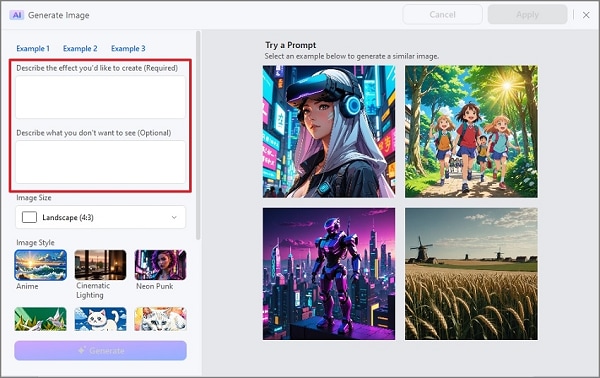
Task: Click the Apply button
Action: pos(527,15)
